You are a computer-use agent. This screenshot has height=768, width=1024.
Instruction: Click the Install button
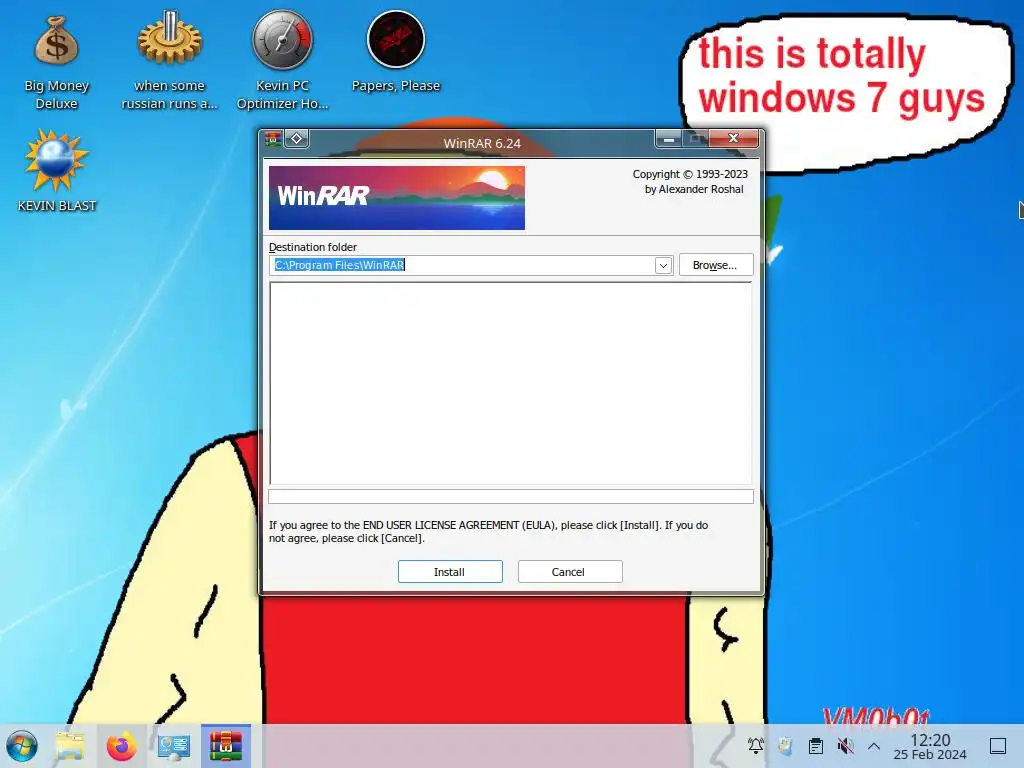click(450, 571)
